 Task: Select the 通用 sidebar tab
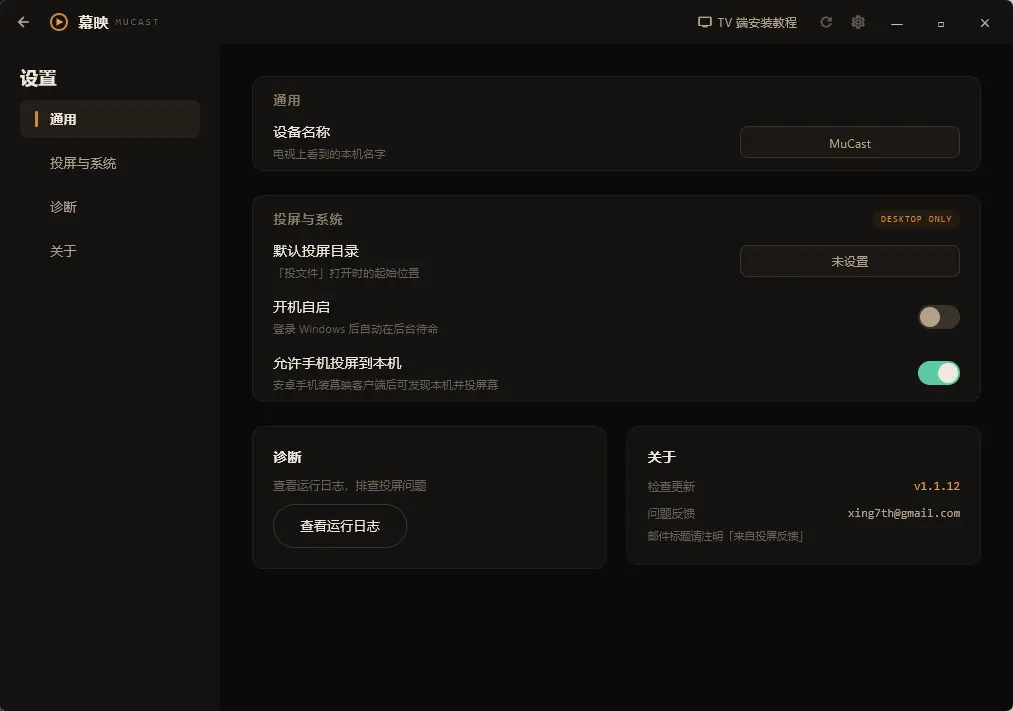coord(110,119)
